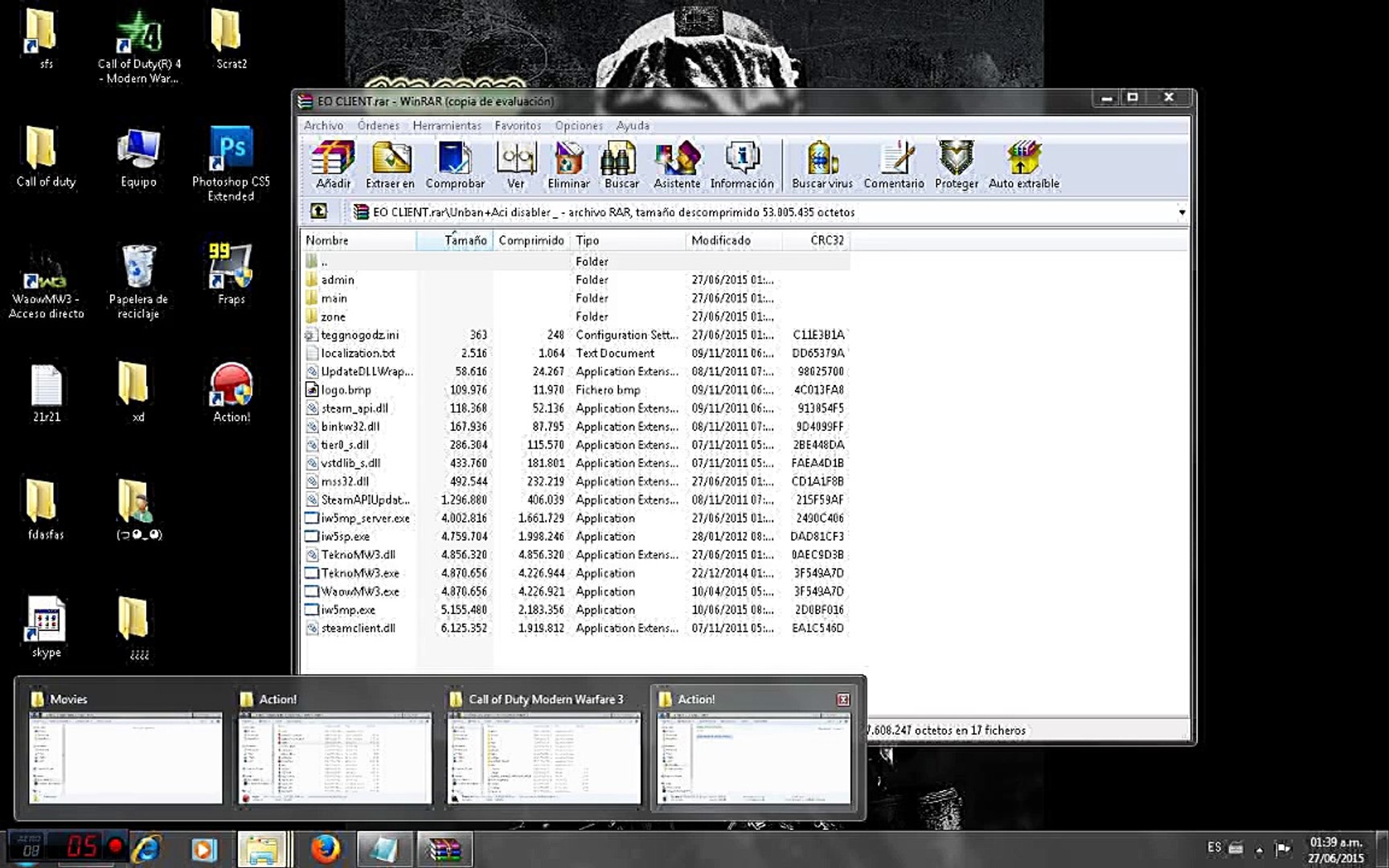Open Windows Media Player from the taskbar

203,849
